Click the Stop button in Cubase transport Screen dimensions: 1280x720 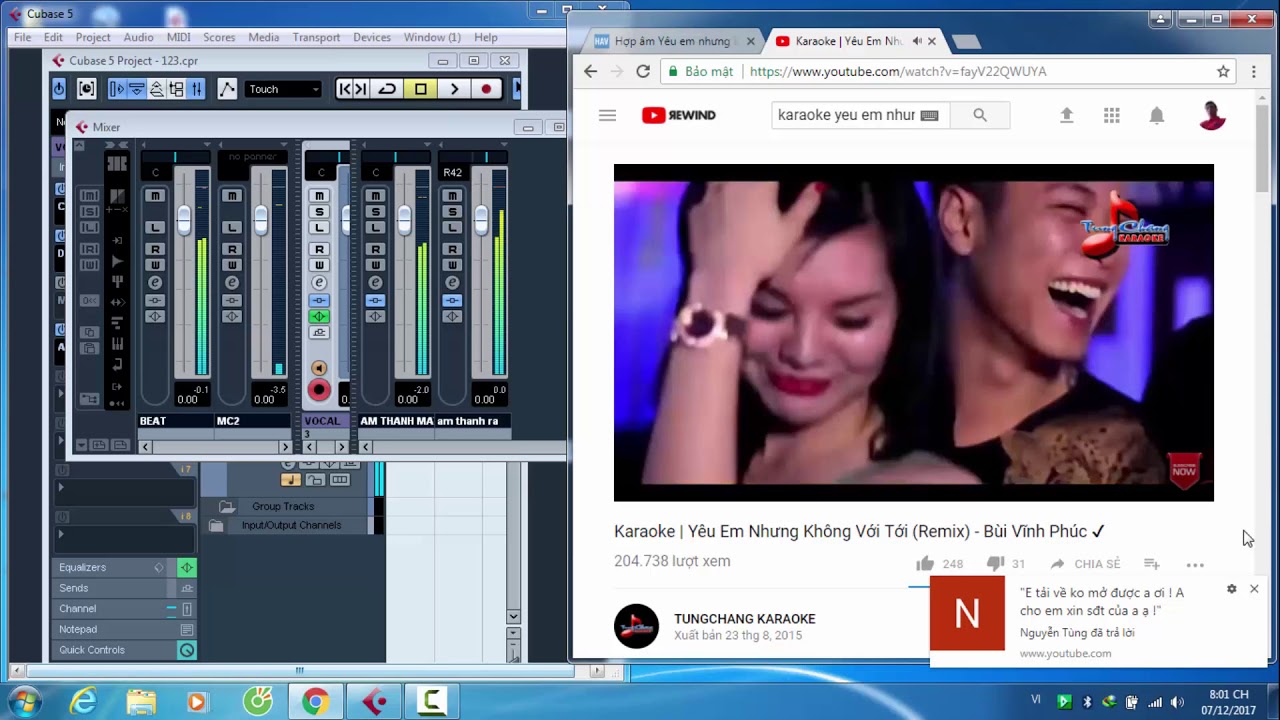tap(421, 89)
